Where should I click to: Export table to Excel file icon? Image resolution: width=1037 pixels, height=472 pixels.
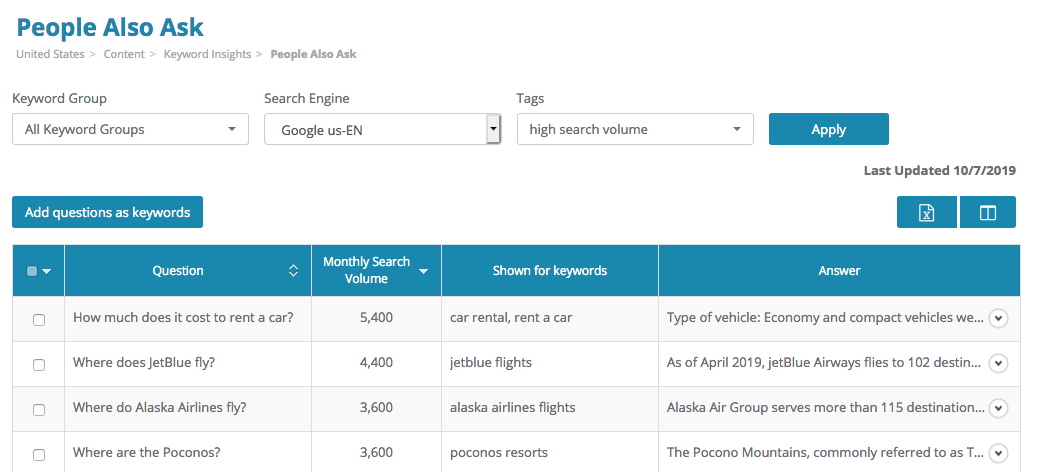927,212
